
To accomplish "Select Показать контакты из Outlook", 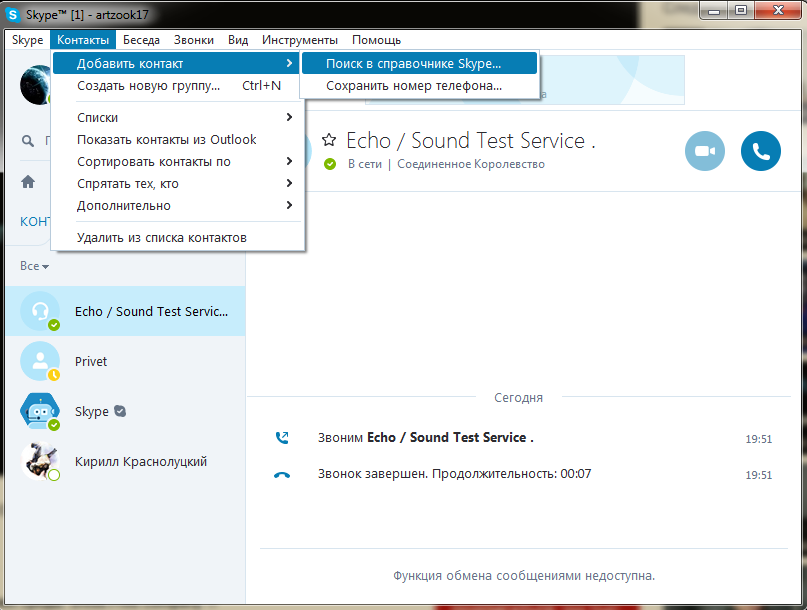I will [x=176, y=140].
